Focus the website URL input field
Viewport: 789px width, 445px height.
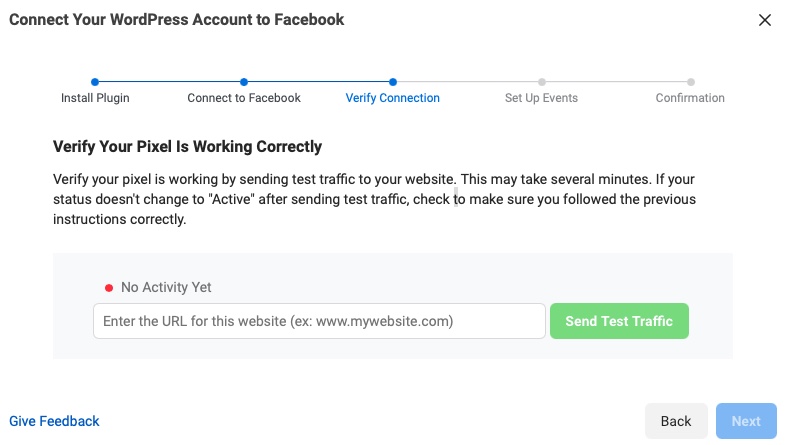[x=319, y=322]
